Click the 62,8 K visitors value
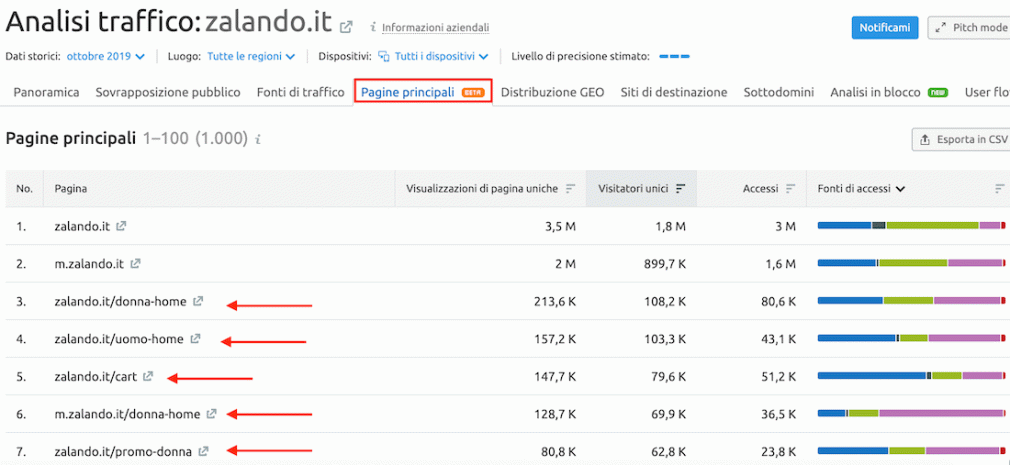 click(667, 451)
